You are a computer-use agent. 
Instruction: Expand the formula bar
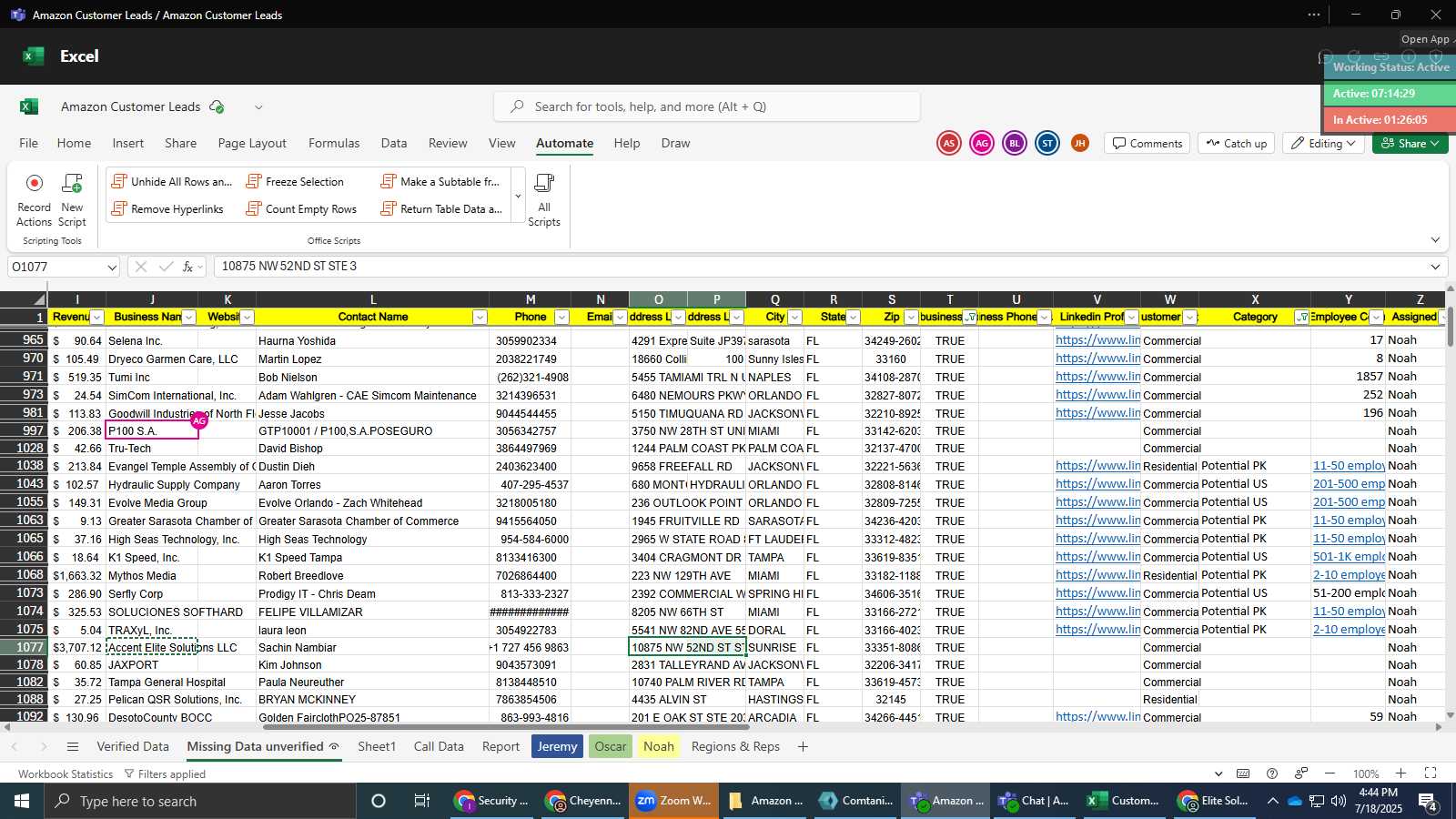1435,267
